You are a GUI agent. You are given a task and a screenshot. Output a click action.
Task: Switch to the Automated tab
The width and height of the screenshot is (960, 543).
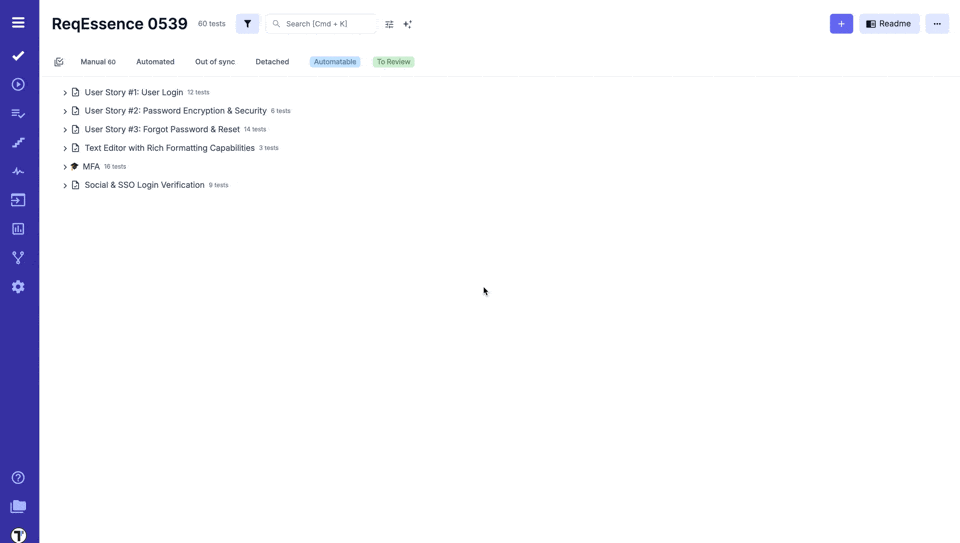155,62
